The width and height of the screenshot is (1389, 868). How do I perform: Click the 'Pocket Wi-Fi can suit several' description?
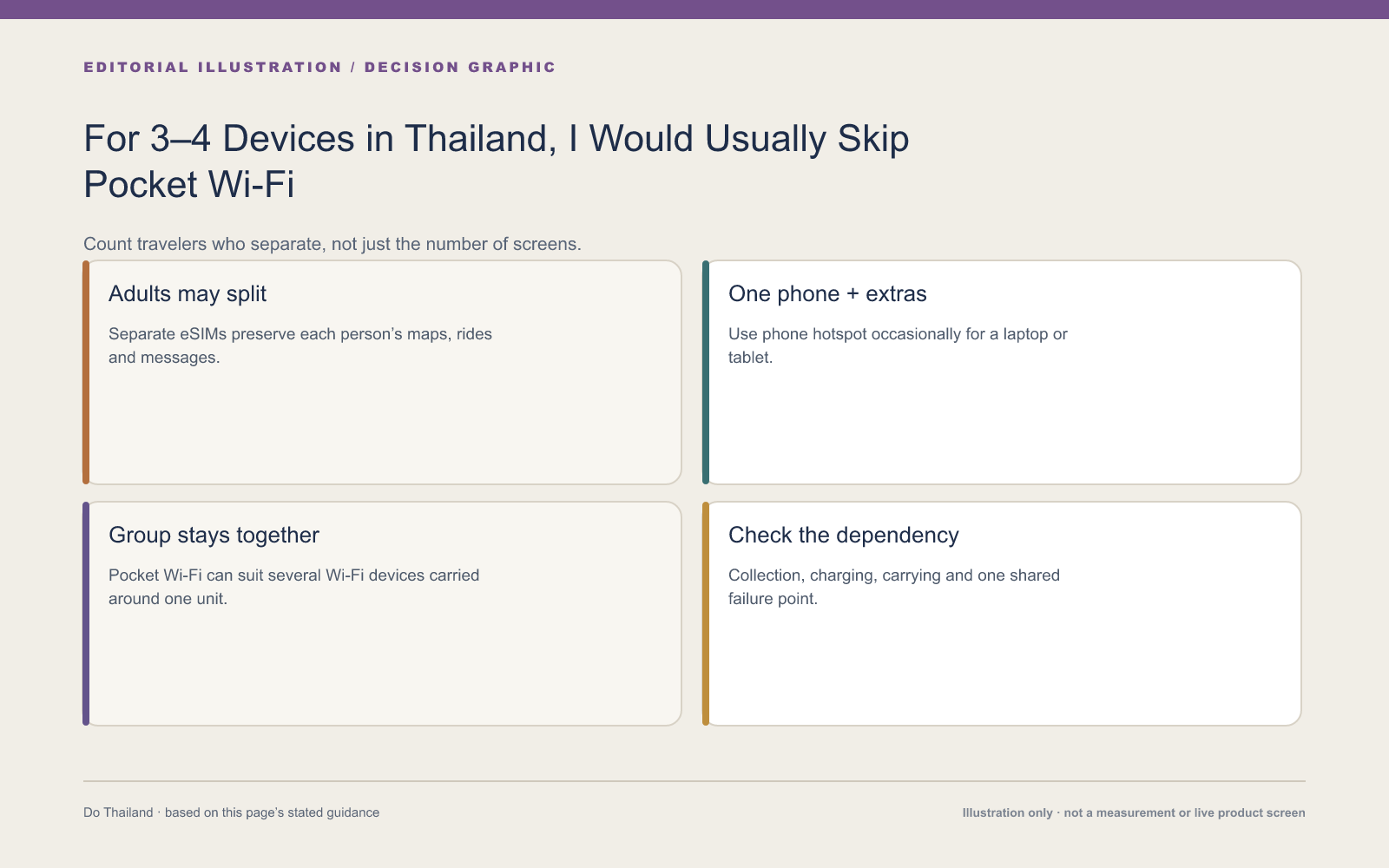pyautogui.click(x=294, y=587)
